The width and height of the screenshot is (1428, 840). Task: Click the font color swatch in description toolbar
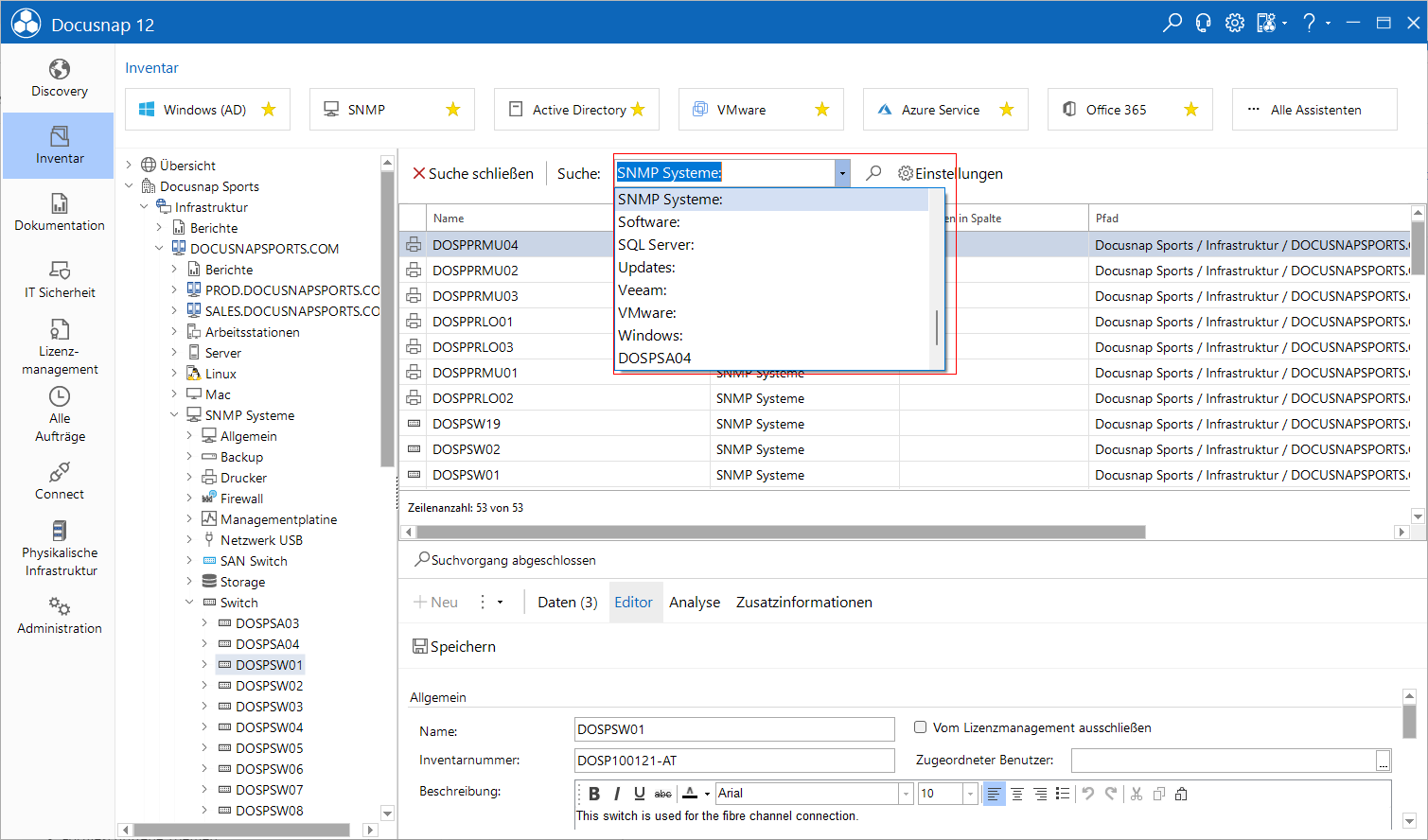coord(690,794)
